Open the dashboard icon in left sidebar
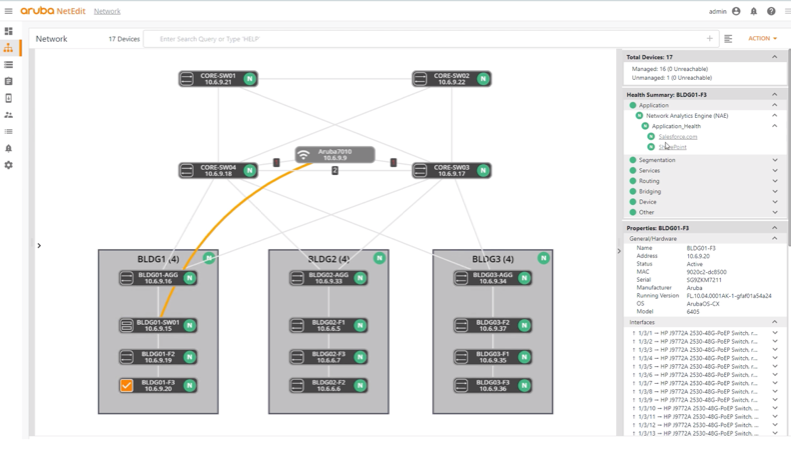 click(x=9, y=31)
